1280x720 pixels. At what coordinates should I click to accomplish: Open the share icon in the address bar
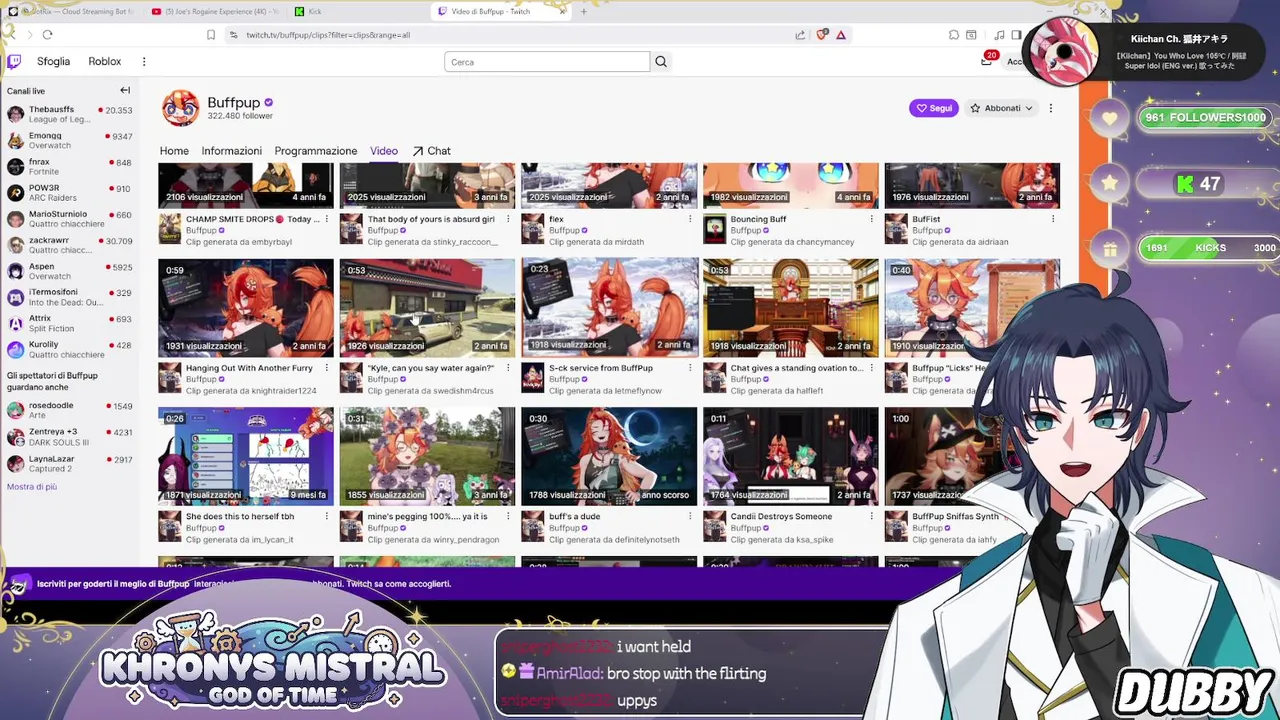[800, 35]
